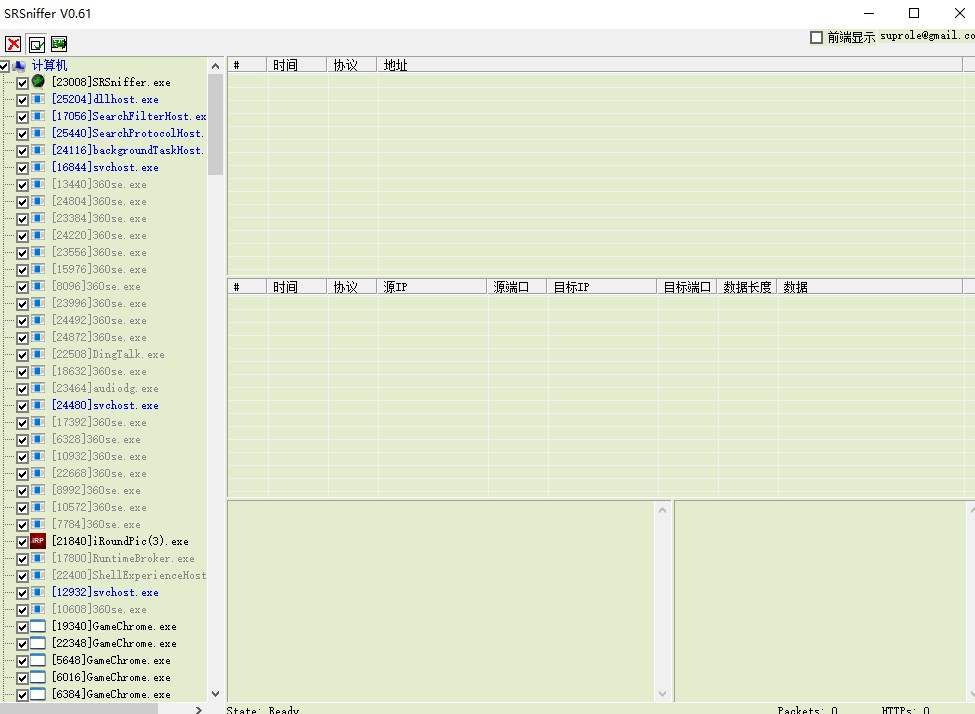Uncheck the [24872]360se.exe checkbox

[x=22, y=338]
